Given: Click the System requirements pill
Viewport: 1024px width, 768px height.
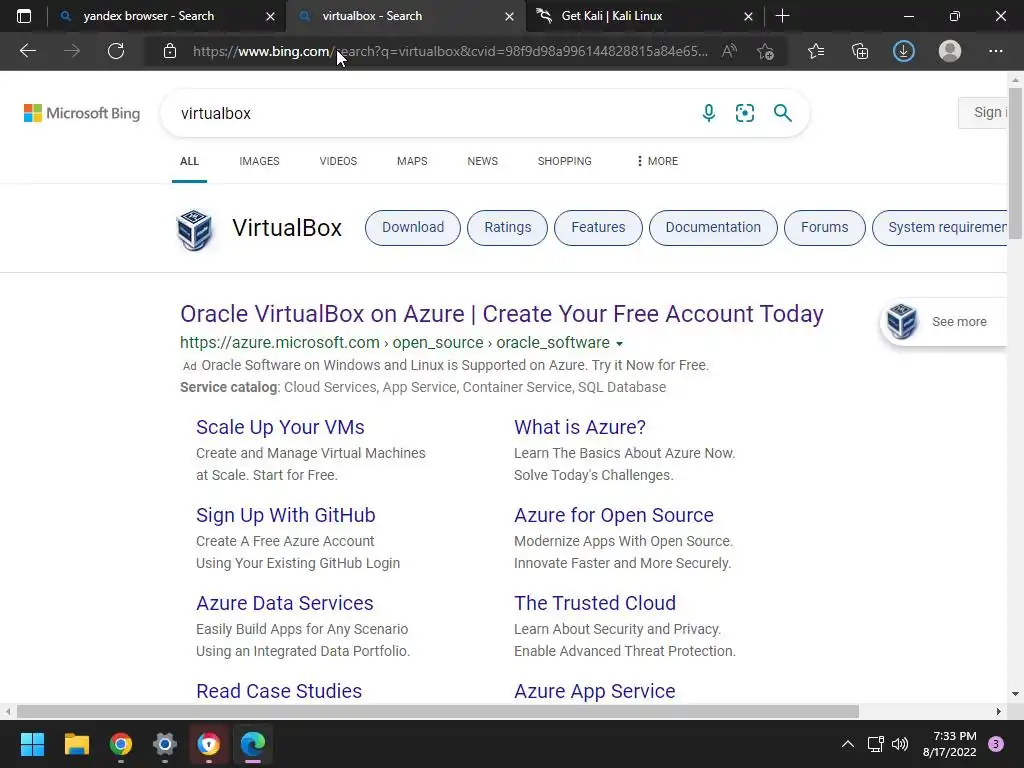Looking at the screenshot, I should click(941, 228).
